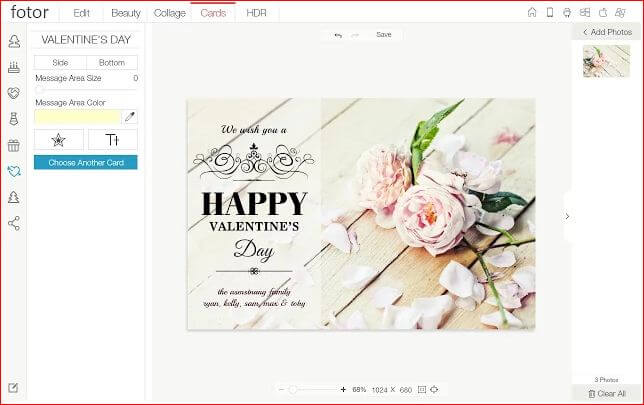Click the Android icon
The width and height of the screenshot is (644, 405).
point(567,12)
